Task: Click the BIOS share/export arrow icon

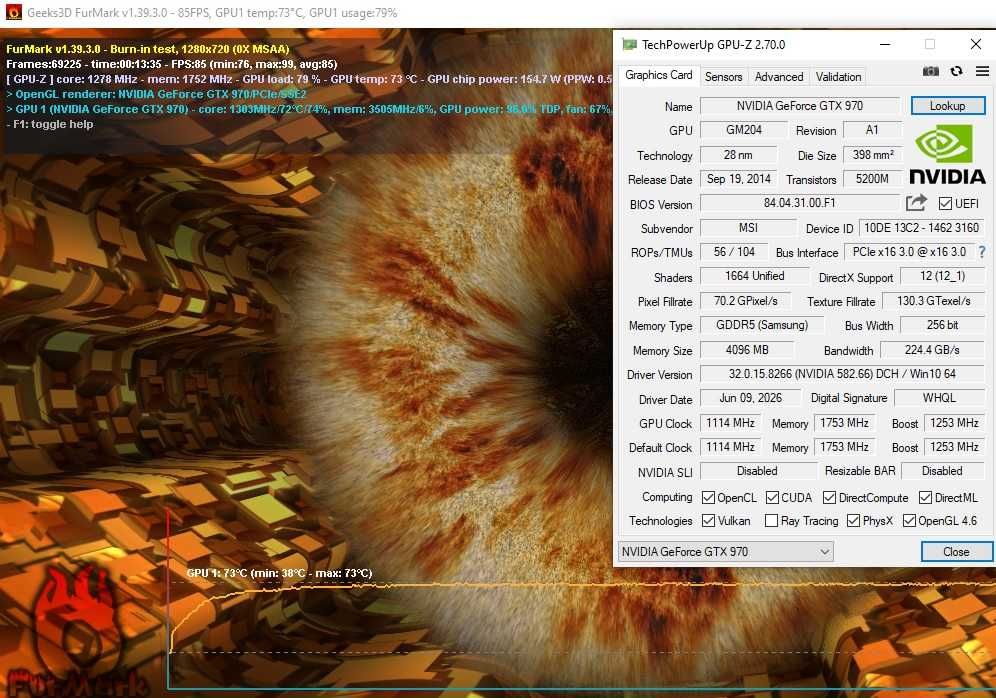Action: 916,203
